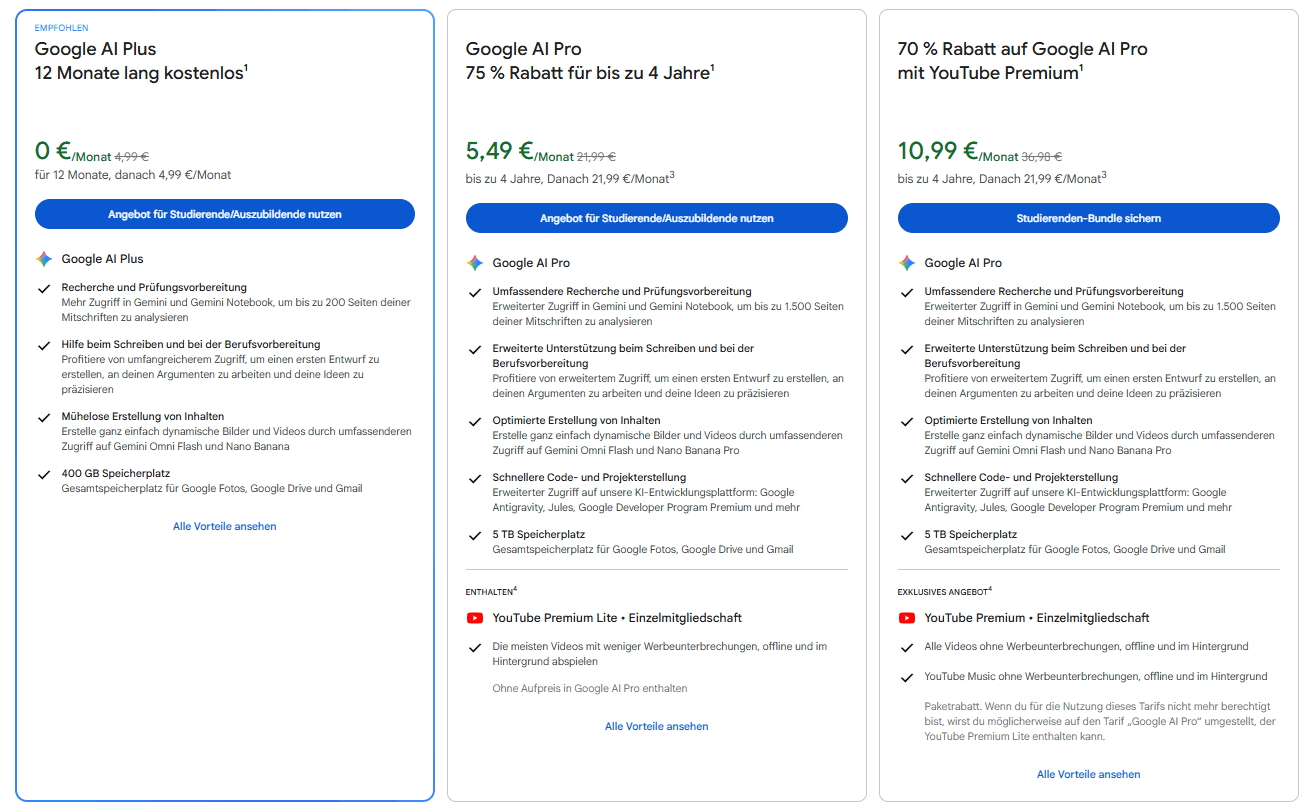Click the "YouTube Premium Lite • Einzelmitgliedschaft" heading
The image size is (1315, 812).
[x=617, y=618]
